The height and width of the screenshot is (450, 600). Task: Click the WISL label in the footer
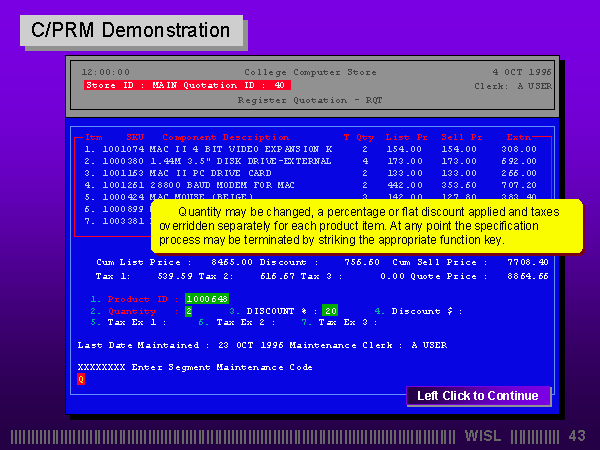pos(486,436)
